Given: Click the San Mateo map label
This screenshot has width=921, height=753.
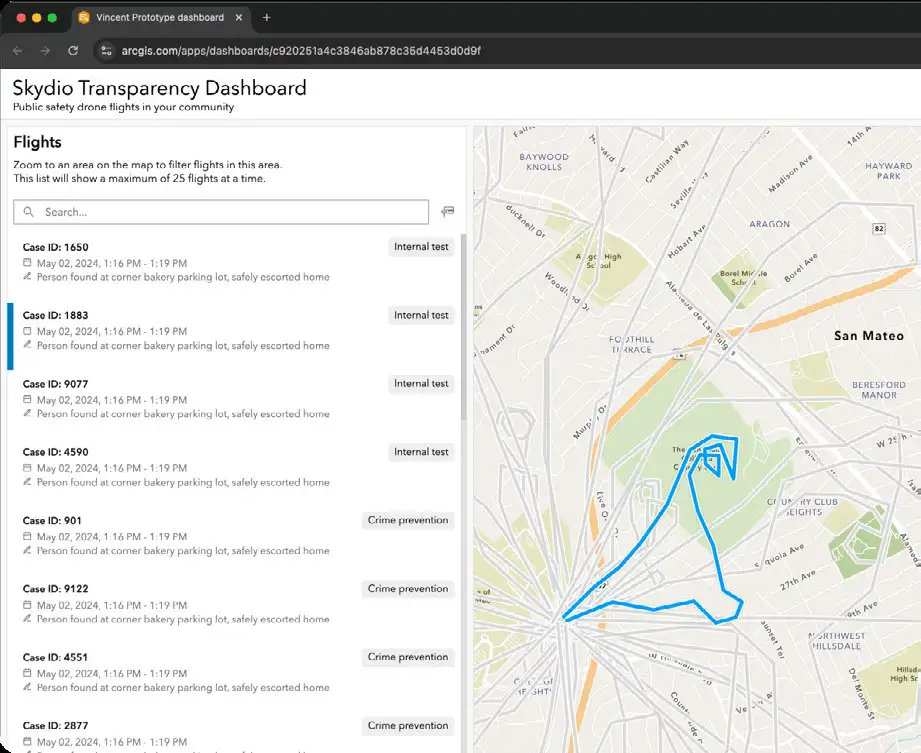Looking at the screenshot, I should [x=869, y=336].
